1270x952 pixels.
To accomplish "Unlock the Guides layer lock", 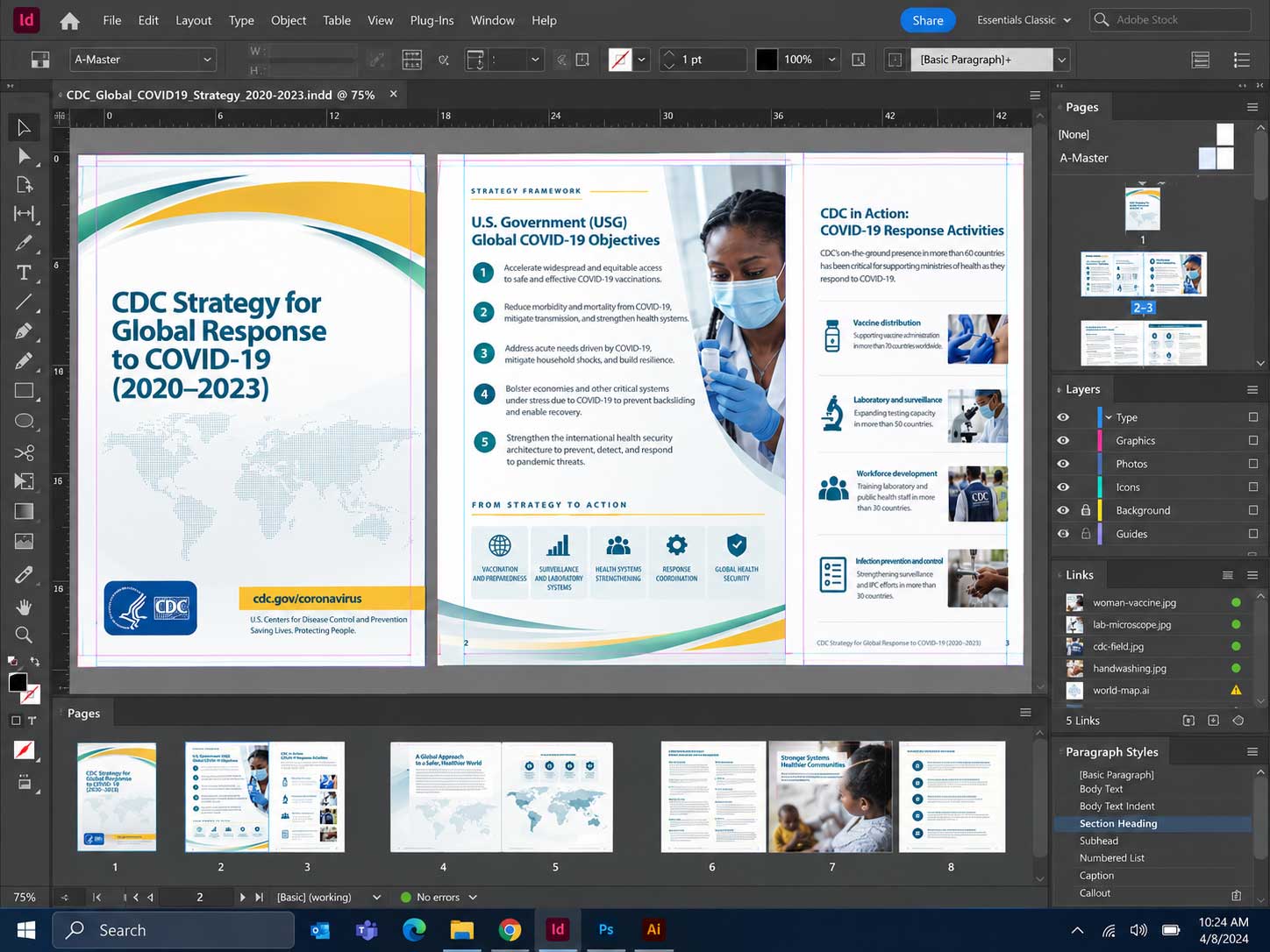I will (x=1086, y=533).
